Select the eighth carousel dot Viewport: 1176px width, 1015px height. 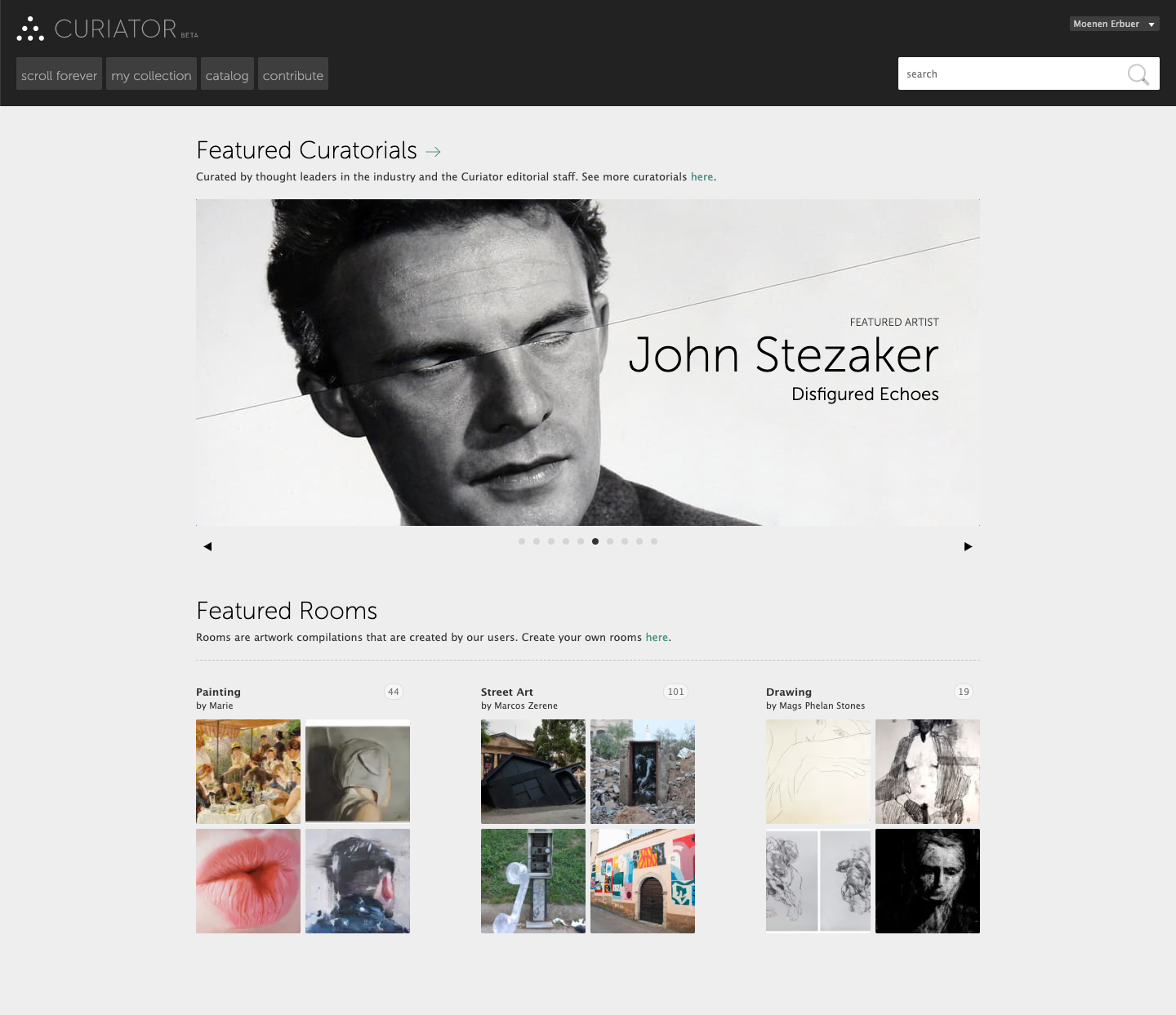pos(625,541)
